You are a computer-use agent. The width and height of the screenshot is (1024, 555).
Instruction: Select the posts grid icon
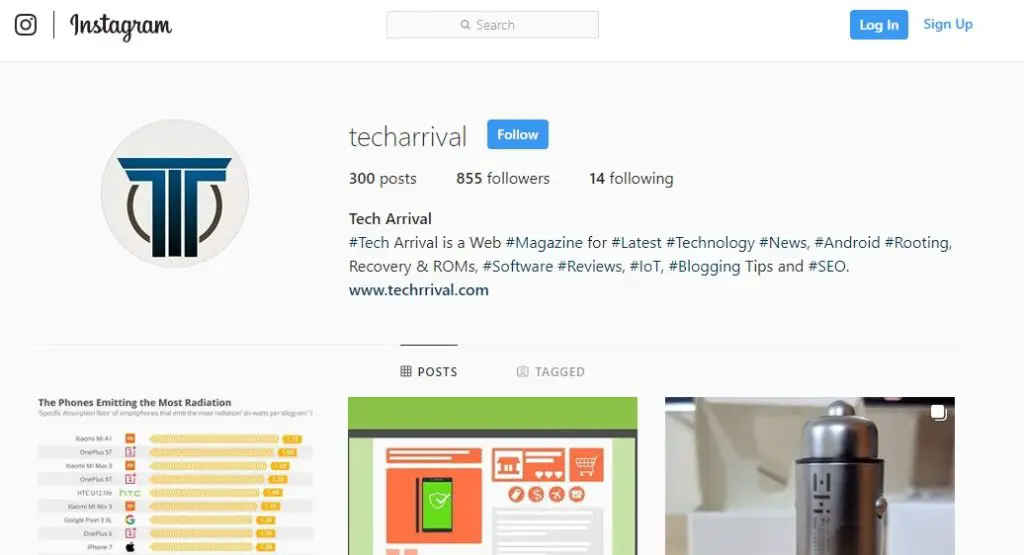click(406, 372)
